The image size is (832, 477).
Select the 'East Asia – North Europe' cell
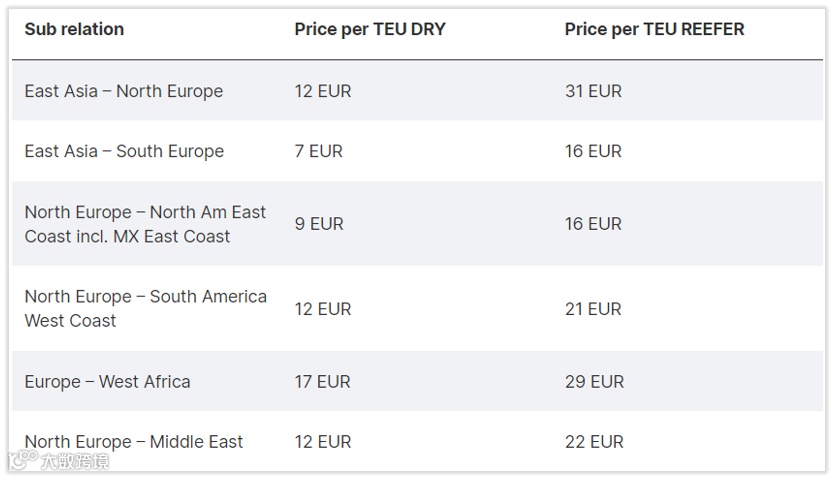124,91
